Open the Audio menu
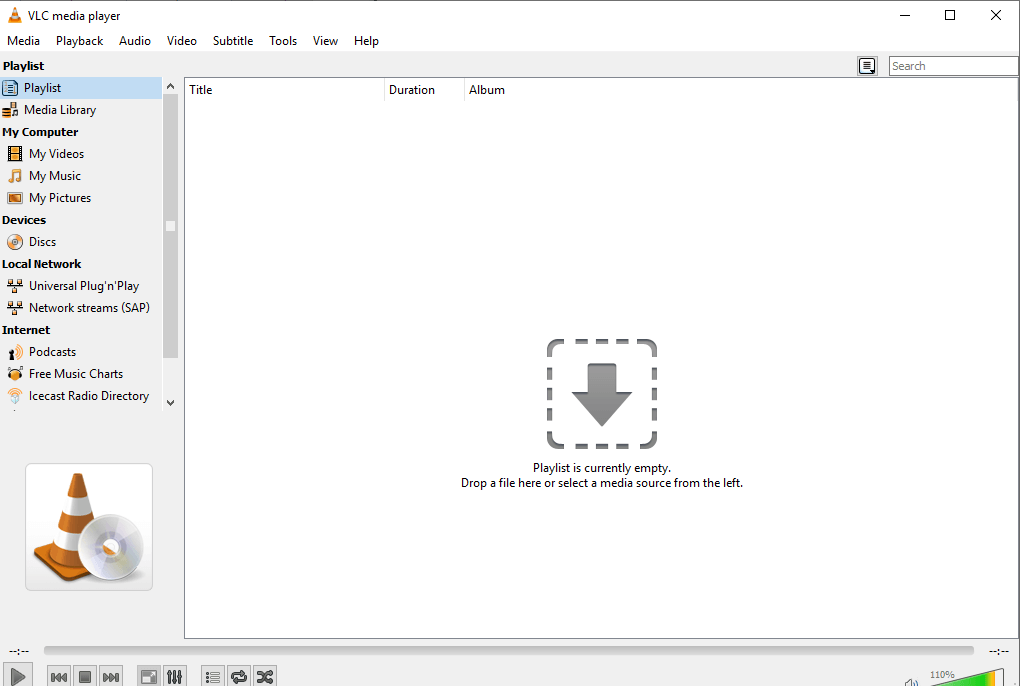Image resolution: width=1020 pixels, height=686 pixels. click(x=135, y=41)
